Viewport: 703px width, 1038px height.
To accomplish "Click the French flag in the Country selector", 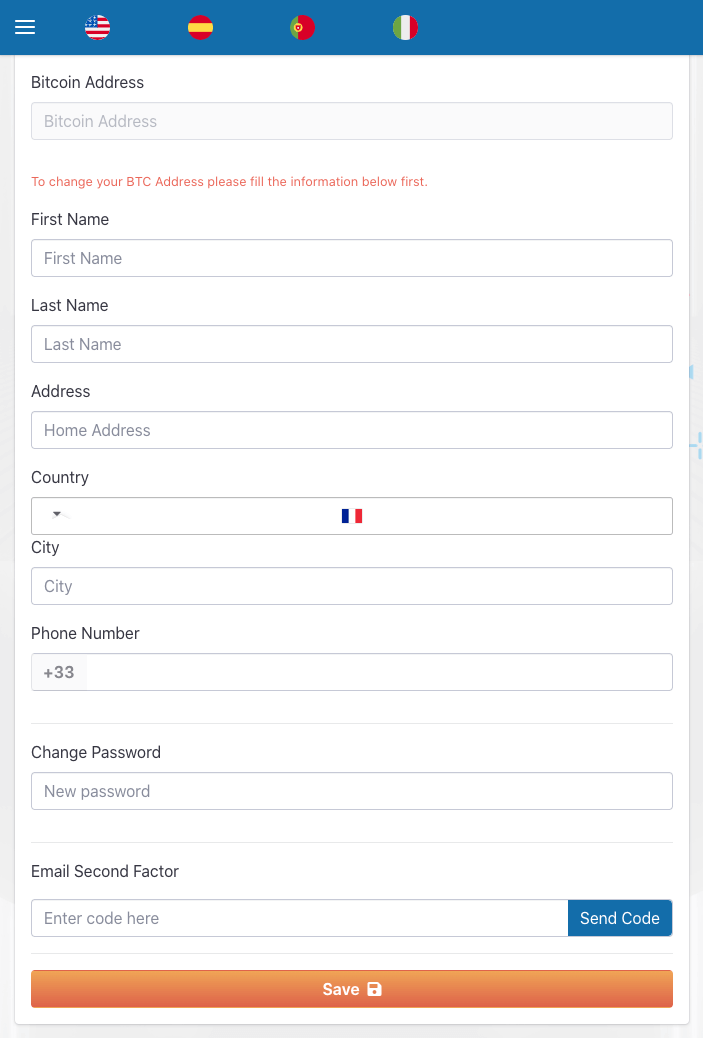I will [351, 515].
